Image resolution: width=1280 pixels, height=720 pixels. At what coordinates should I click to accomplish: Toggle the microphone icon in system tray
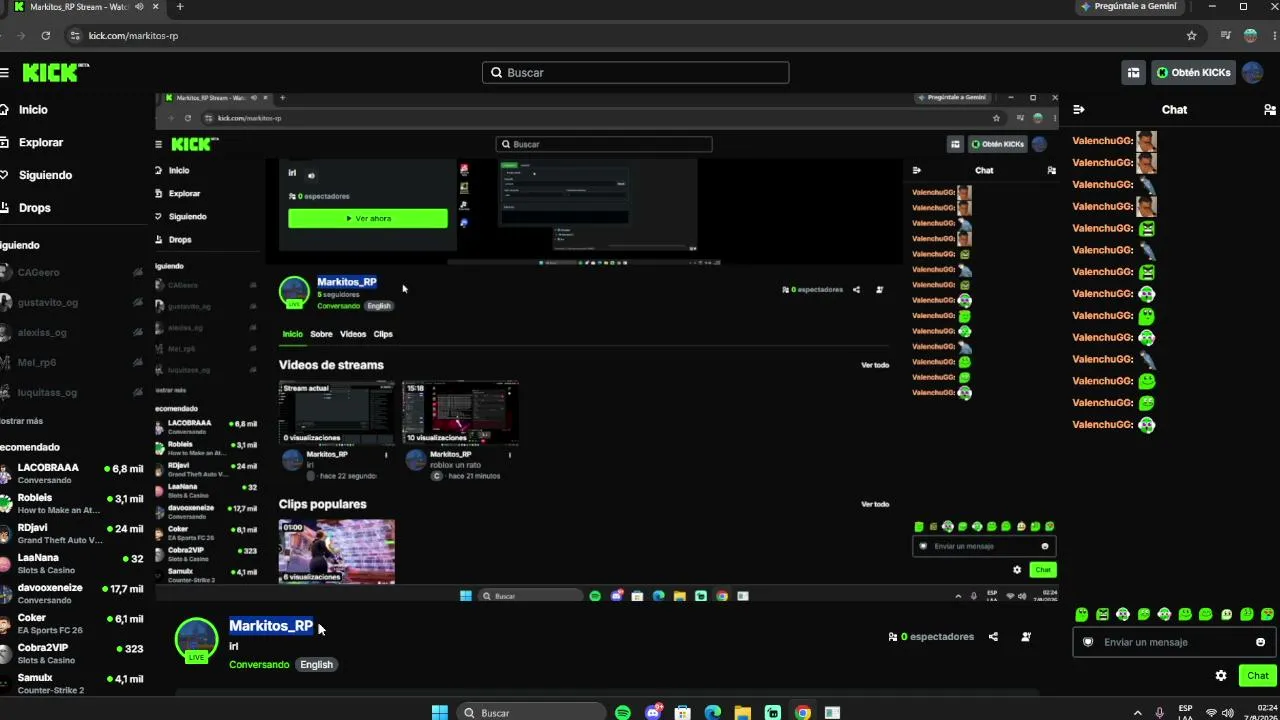point(1160,713)
